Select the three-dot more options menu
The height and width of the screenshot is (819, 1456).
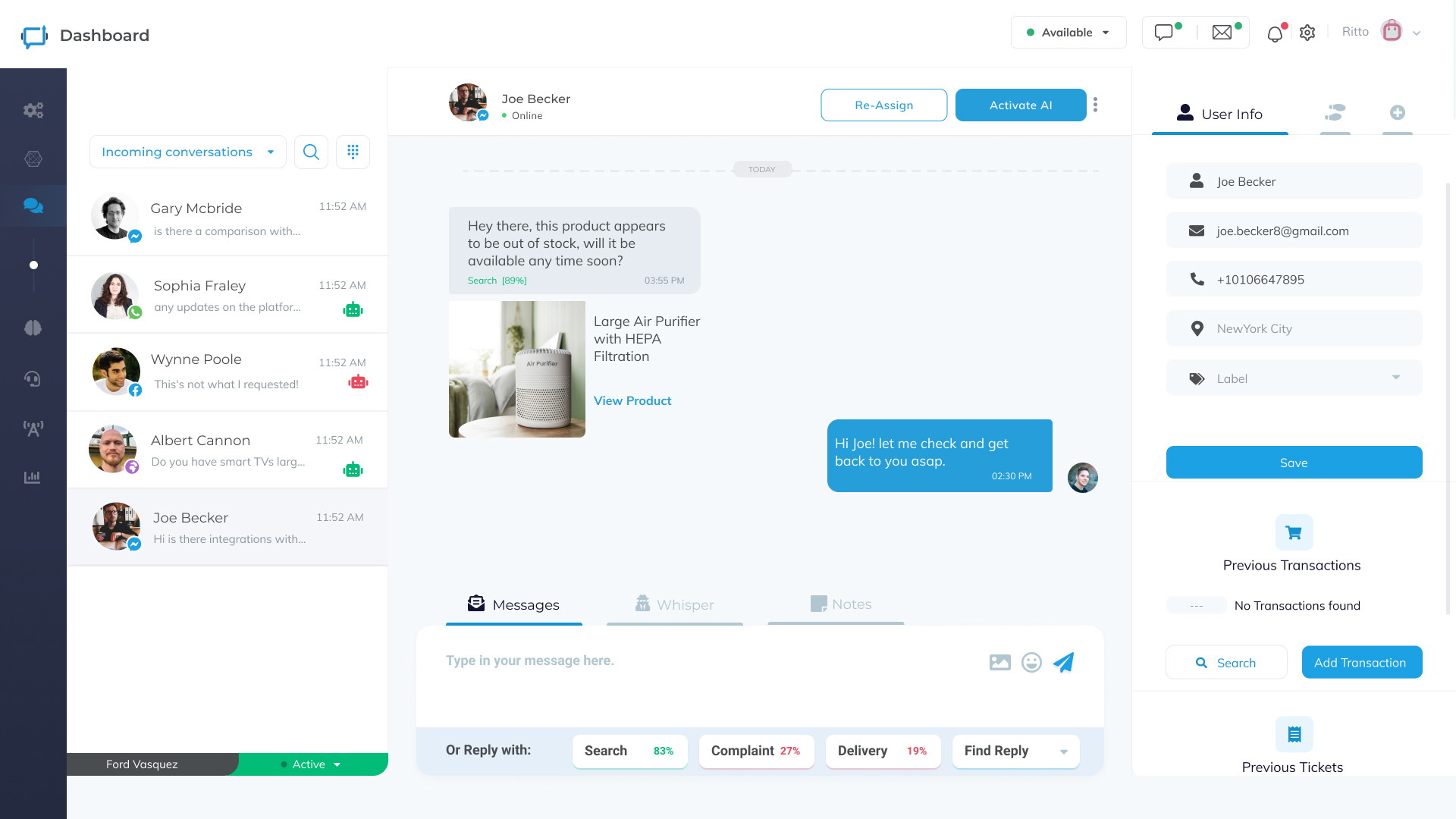tap(1096, 104)
